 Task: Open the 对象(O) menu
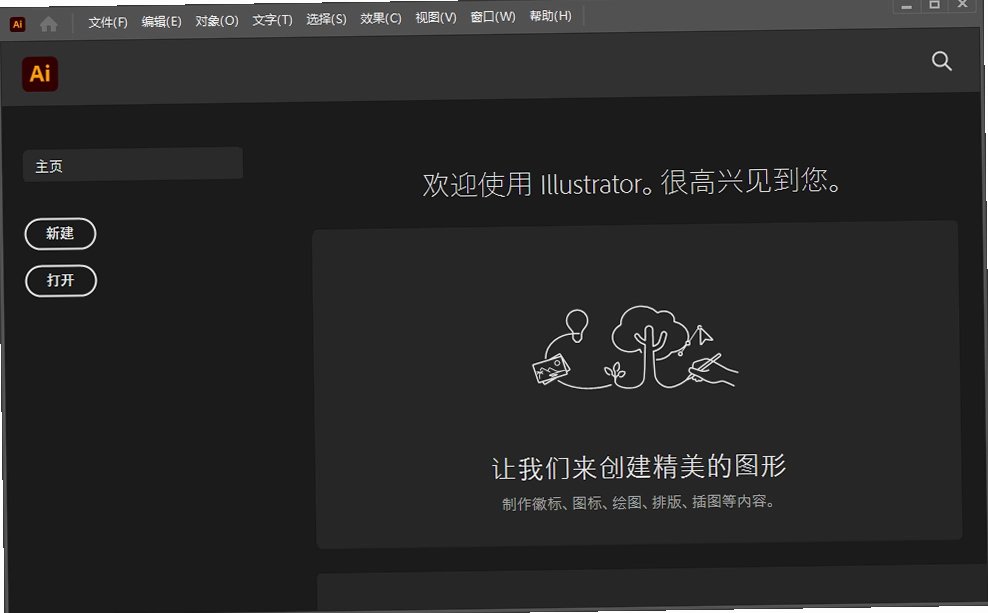tap(217, 21)
